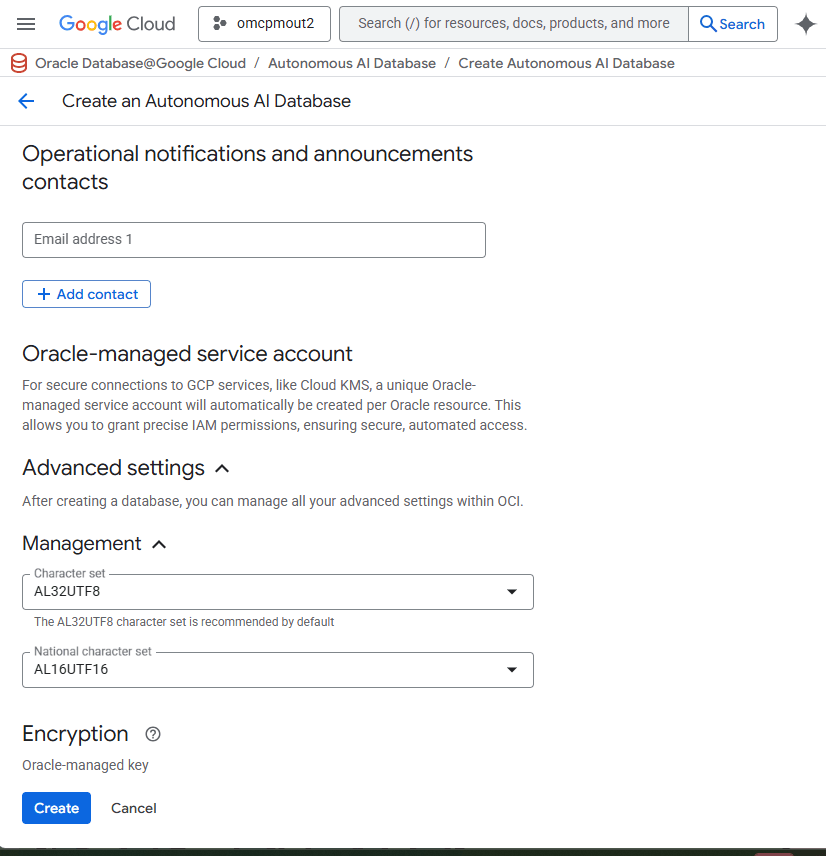
Task: Open the Oracle Database@Google Cloud breadcrumb link
Action: pyautogui.click(x=138, y=62)
